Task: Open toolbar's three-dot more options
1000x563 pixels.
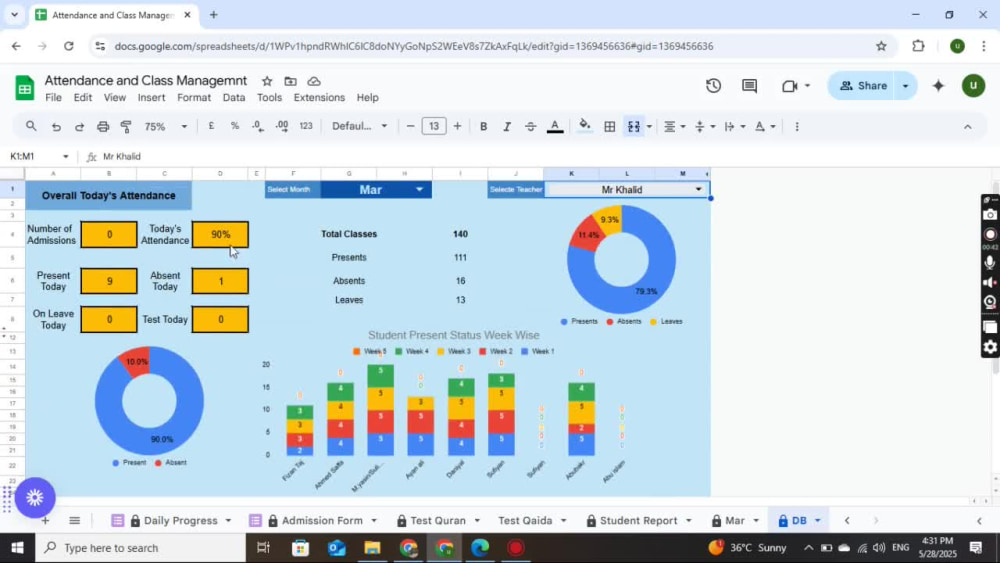Action: tap(797, 126)
